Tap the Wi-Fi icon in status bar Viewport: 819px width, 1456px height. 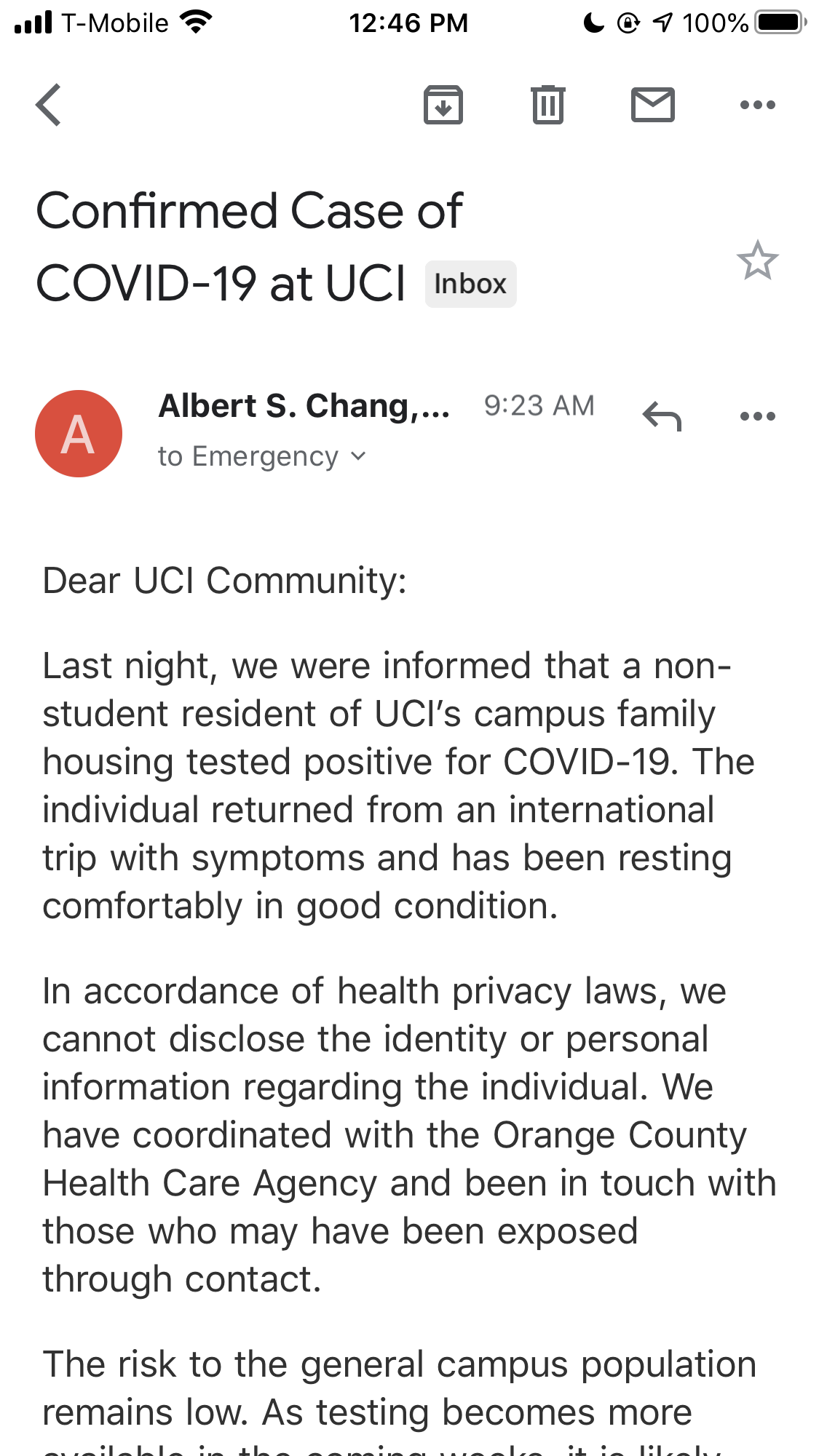(195, 23)
